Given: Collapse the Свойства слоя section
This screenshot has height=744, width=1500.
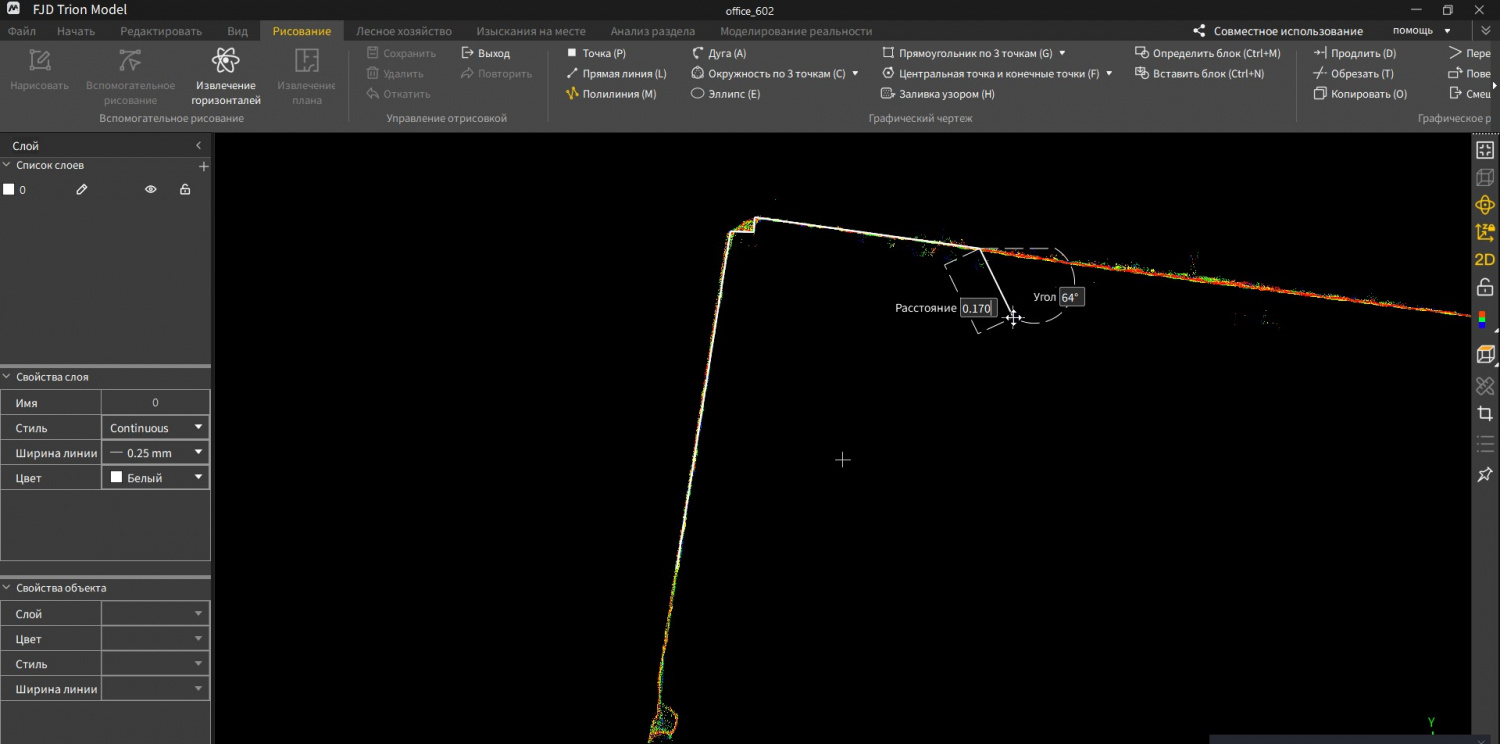Looking at the screenshot, I should (x=7, y=377).
